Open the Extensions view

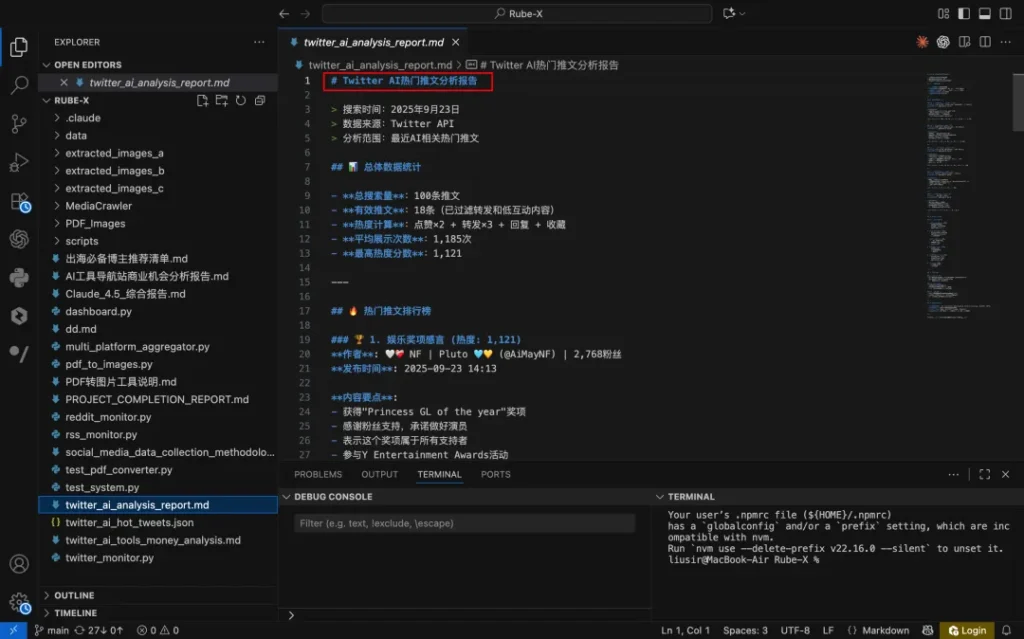[x=19, y=201]
